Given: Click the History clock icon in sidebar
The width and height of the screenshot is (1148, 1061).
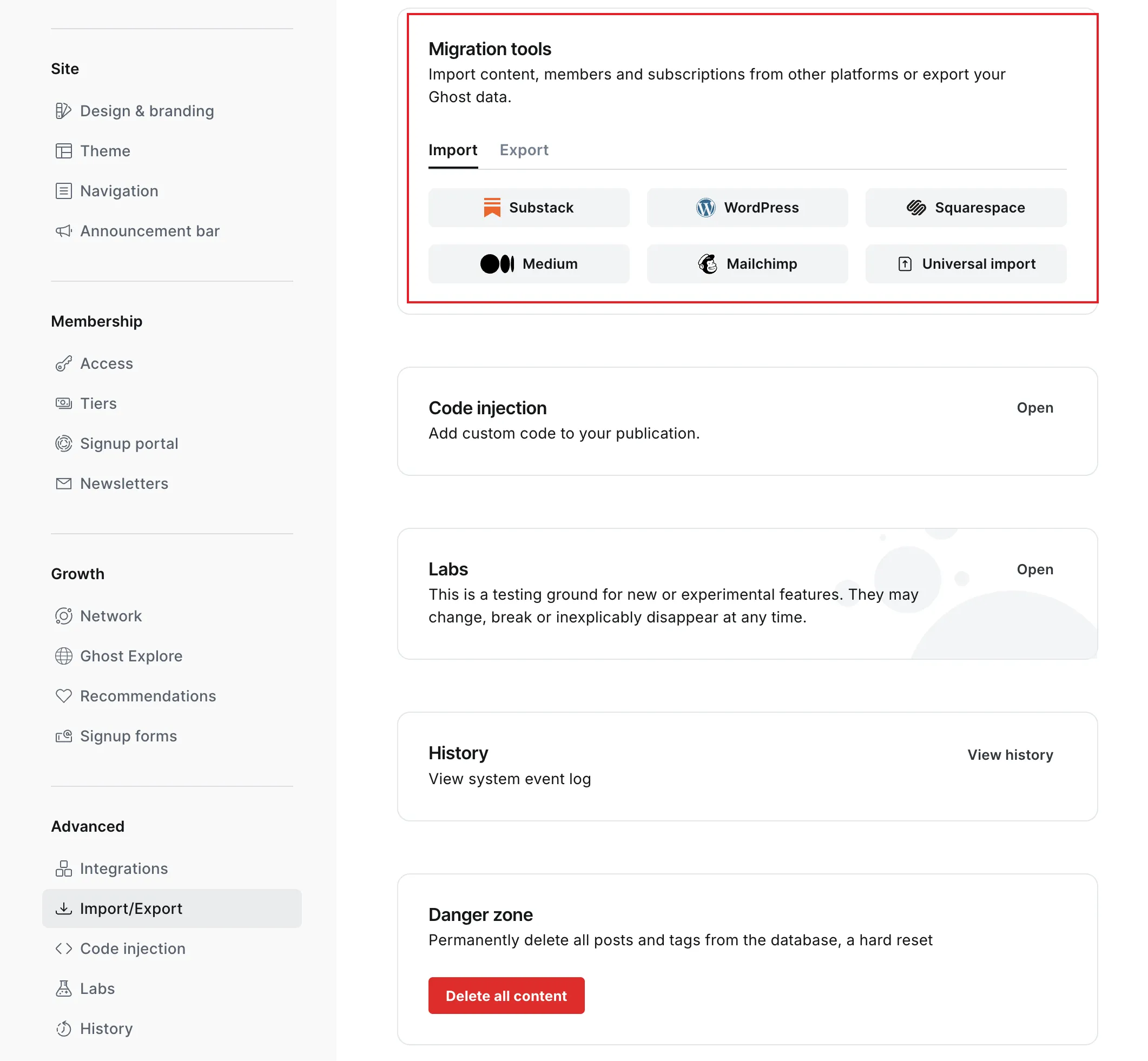Looking at the screenshot, I should tap(63, 1028).
